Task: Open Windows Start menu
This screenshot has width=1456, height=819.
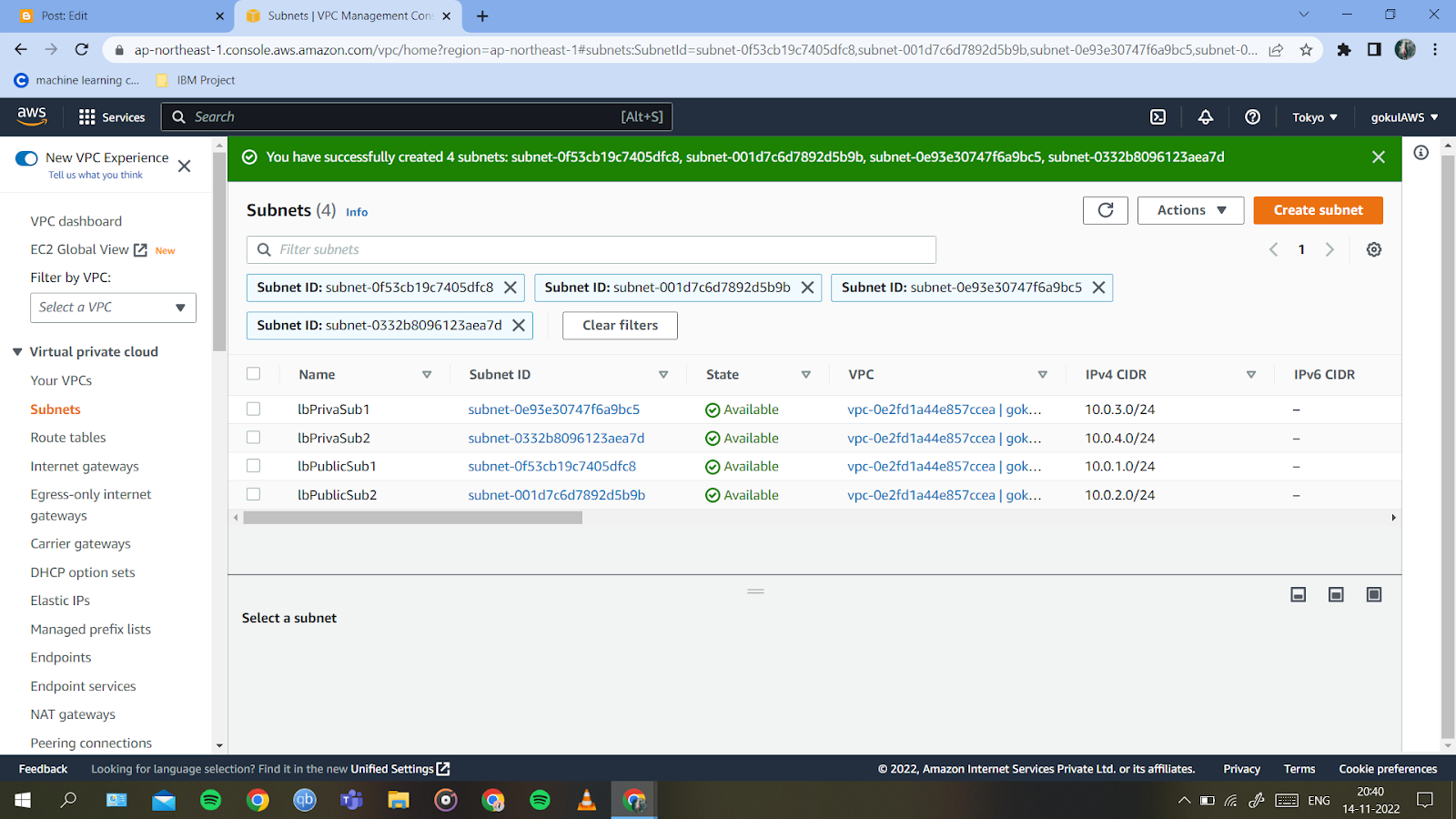Action: [23, 801]
